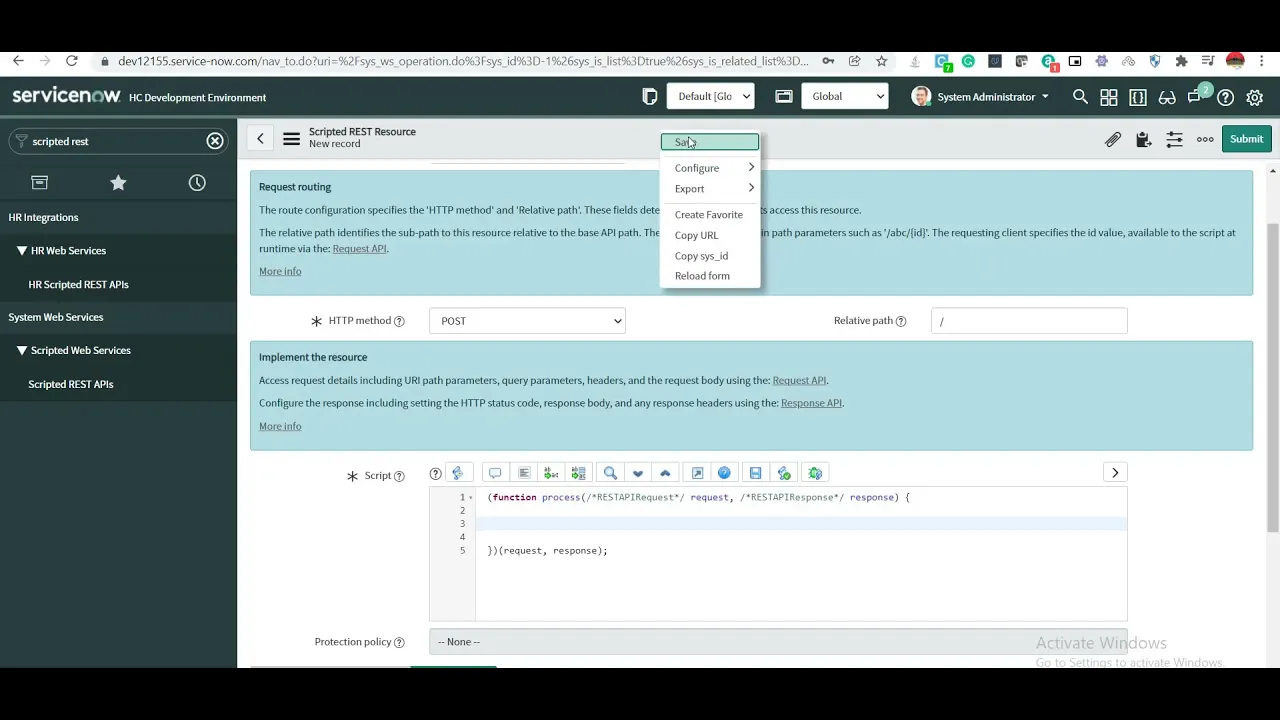Show navigator history with the clock tab
The height and width of the screenshot is (720, 1280).
[x=197, y=182]
